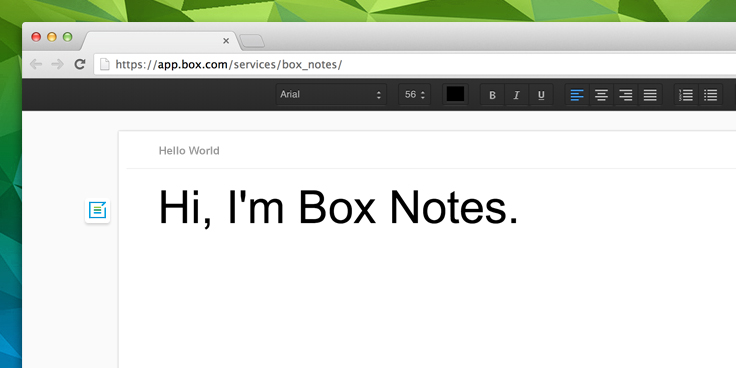
Task: Click the Box Notes icon beside the document
Action: click(x=98, y=210)
